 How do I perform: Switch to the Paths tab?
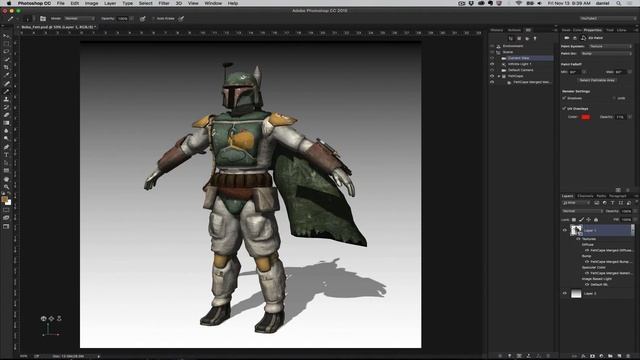(601, 196)
